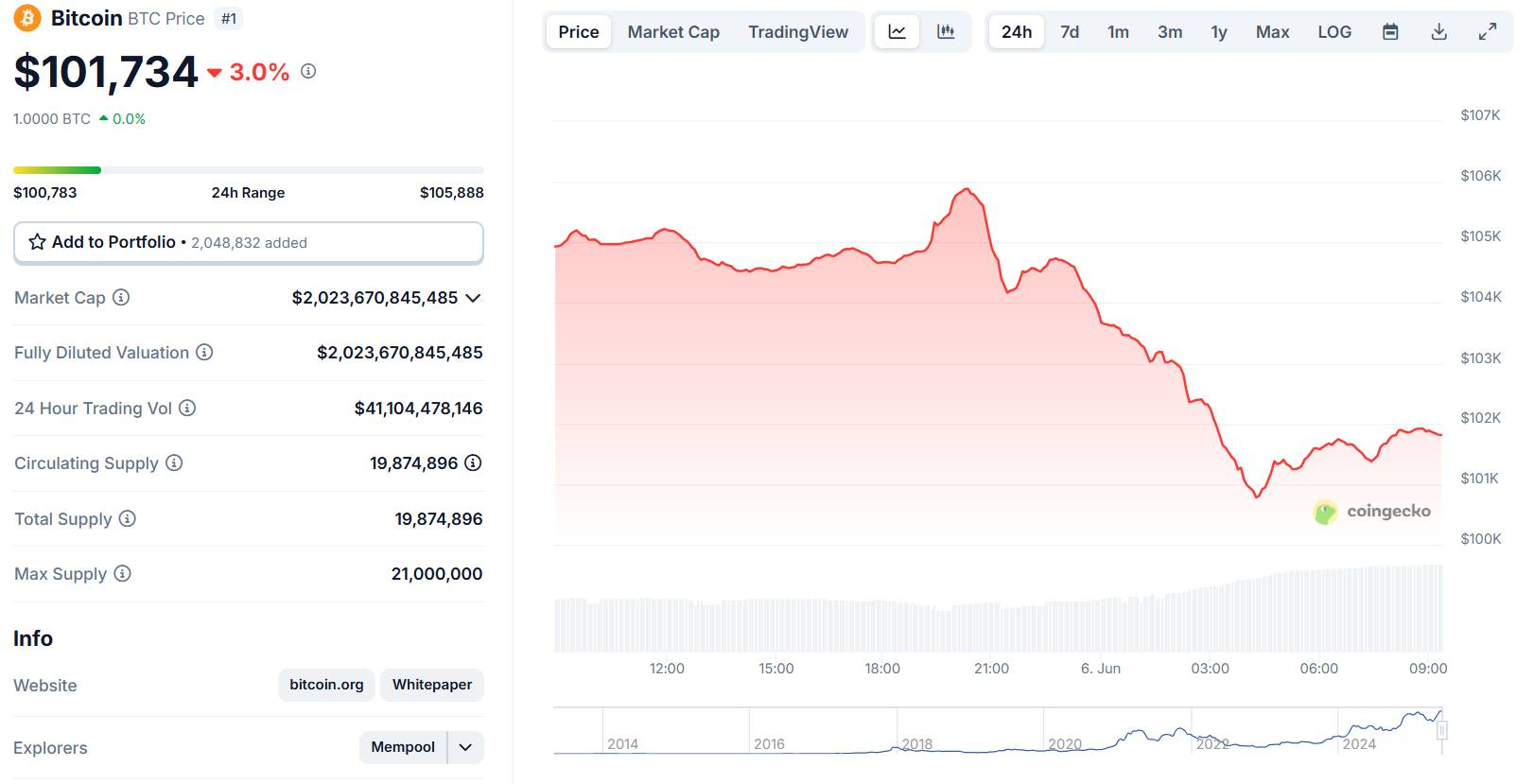Open the bitcoin.org website link
Image resolution: width=1534 pixels, height=784 pixels.
click(326, 685)
